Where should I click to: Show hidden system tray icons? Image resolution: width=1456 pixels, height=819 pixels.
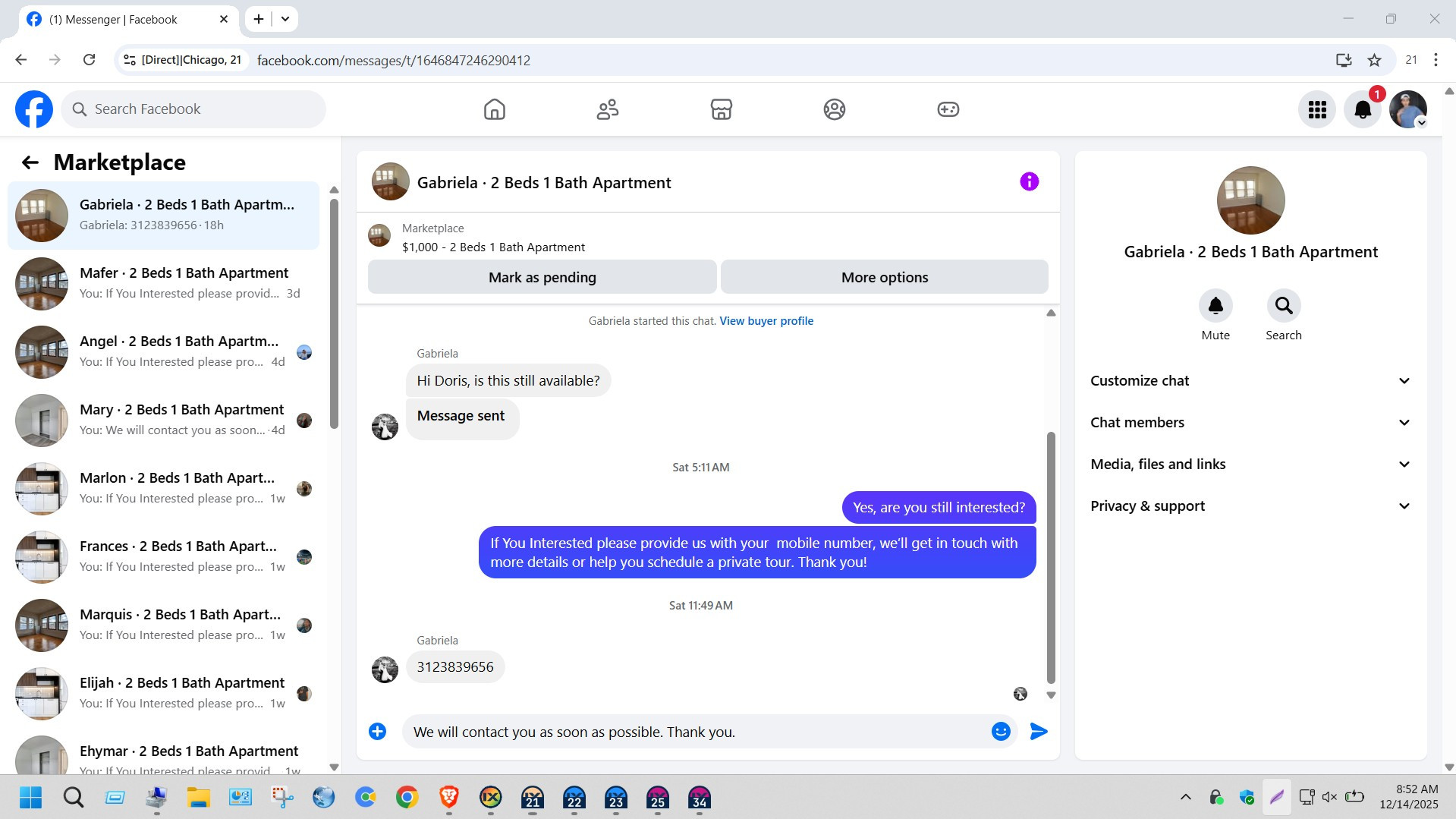click(1185, 797)
